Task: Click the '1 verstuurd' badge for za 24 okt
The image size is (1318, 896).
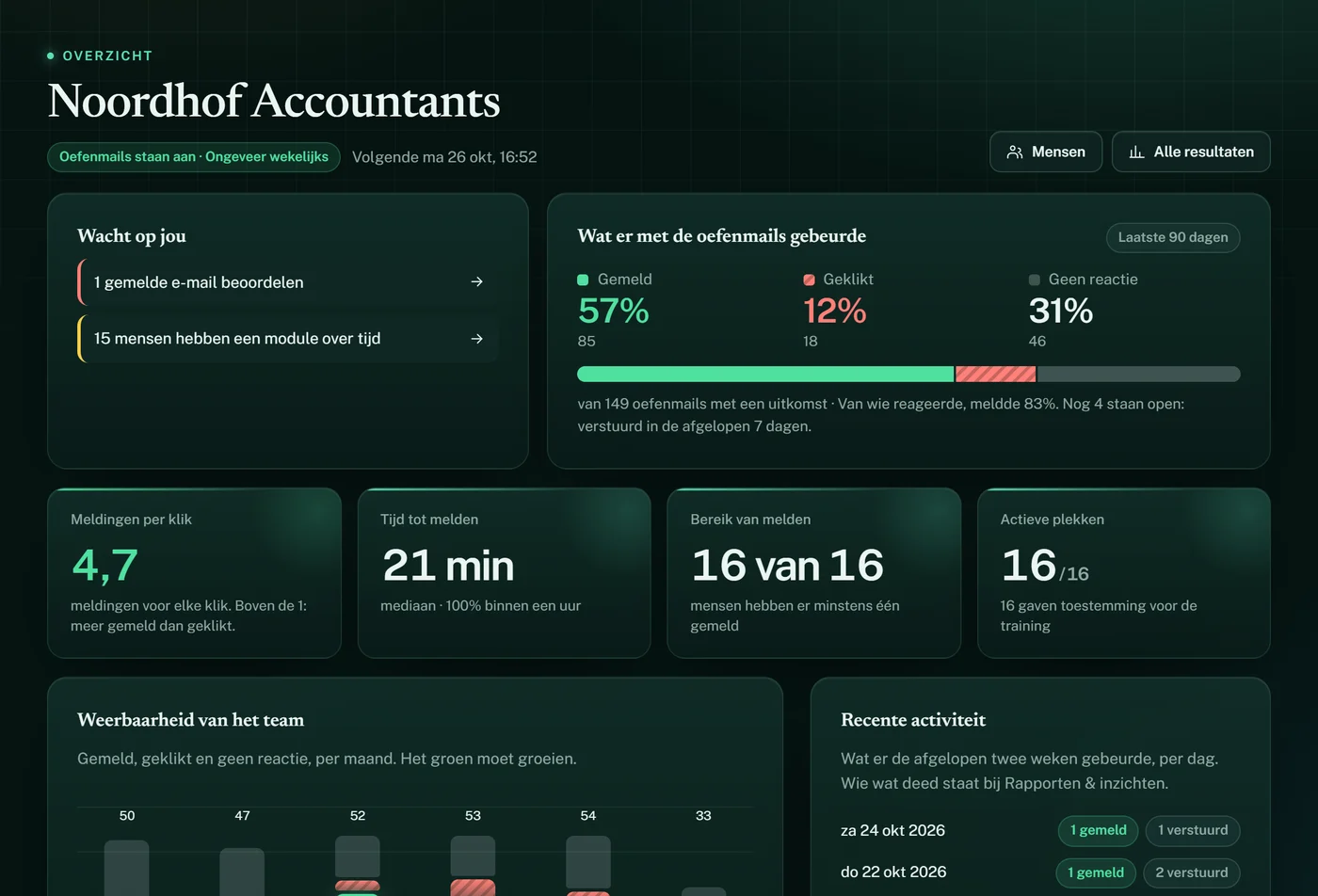Action: coord(1193,830)
